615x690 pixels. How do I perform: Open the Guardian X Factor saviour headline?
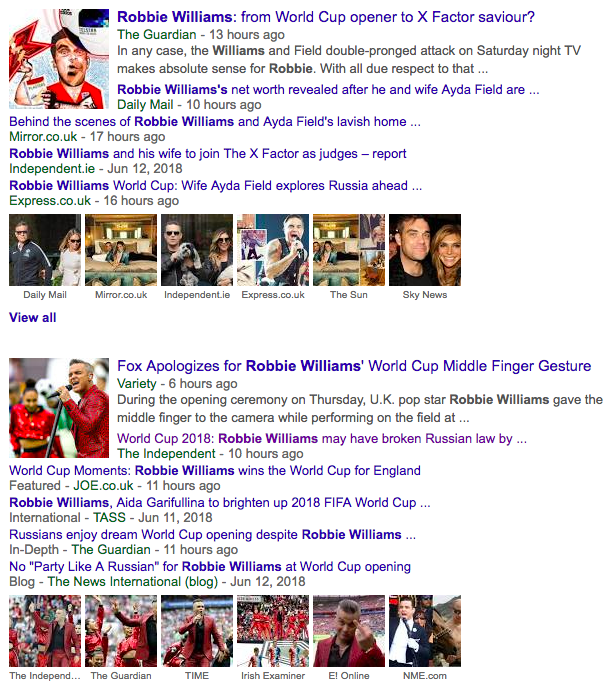click(x=326, y=17)
